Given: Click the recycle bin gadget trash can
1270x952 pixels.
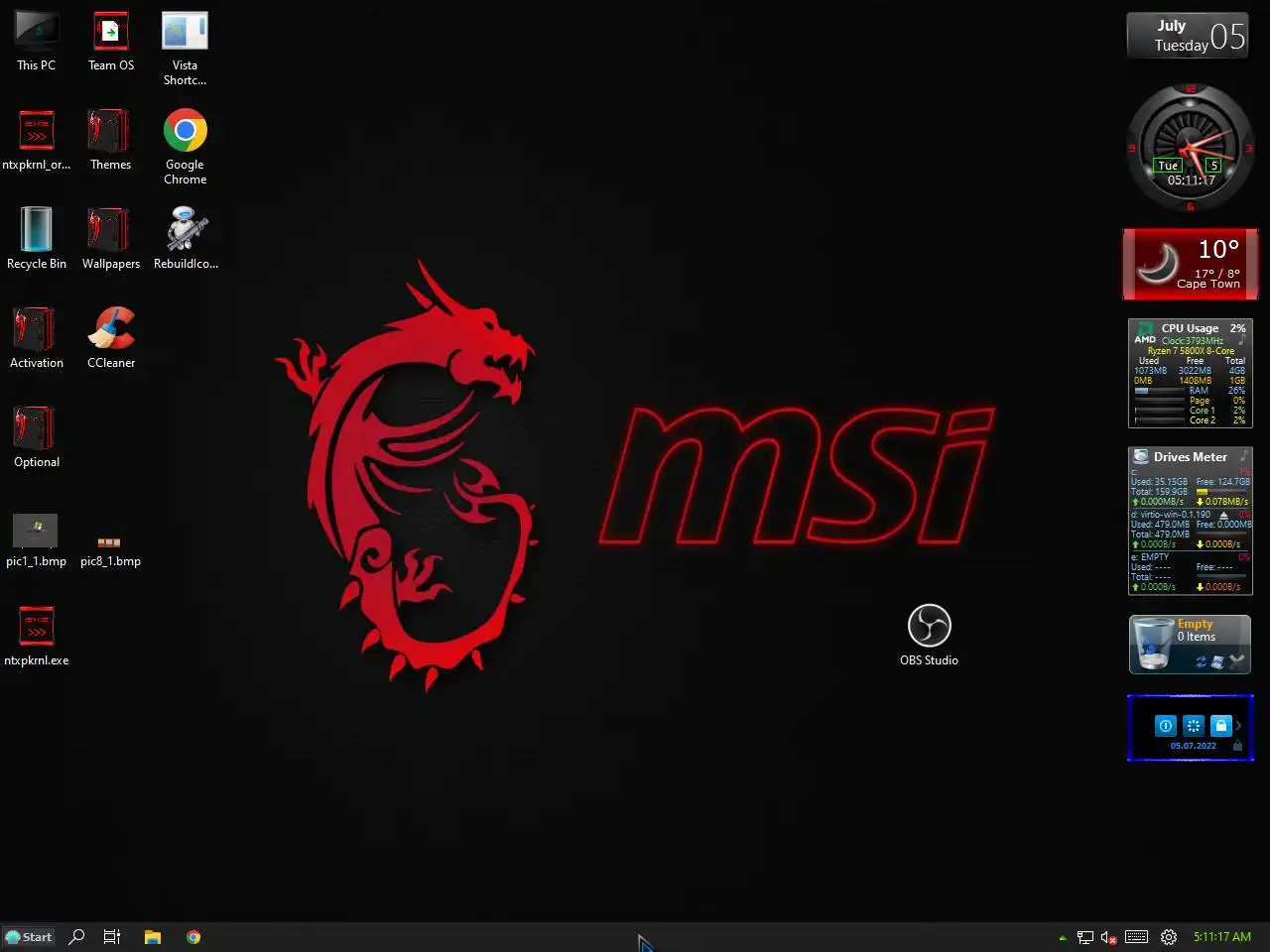Looking at the screenshot, I should pos(1152,644).
